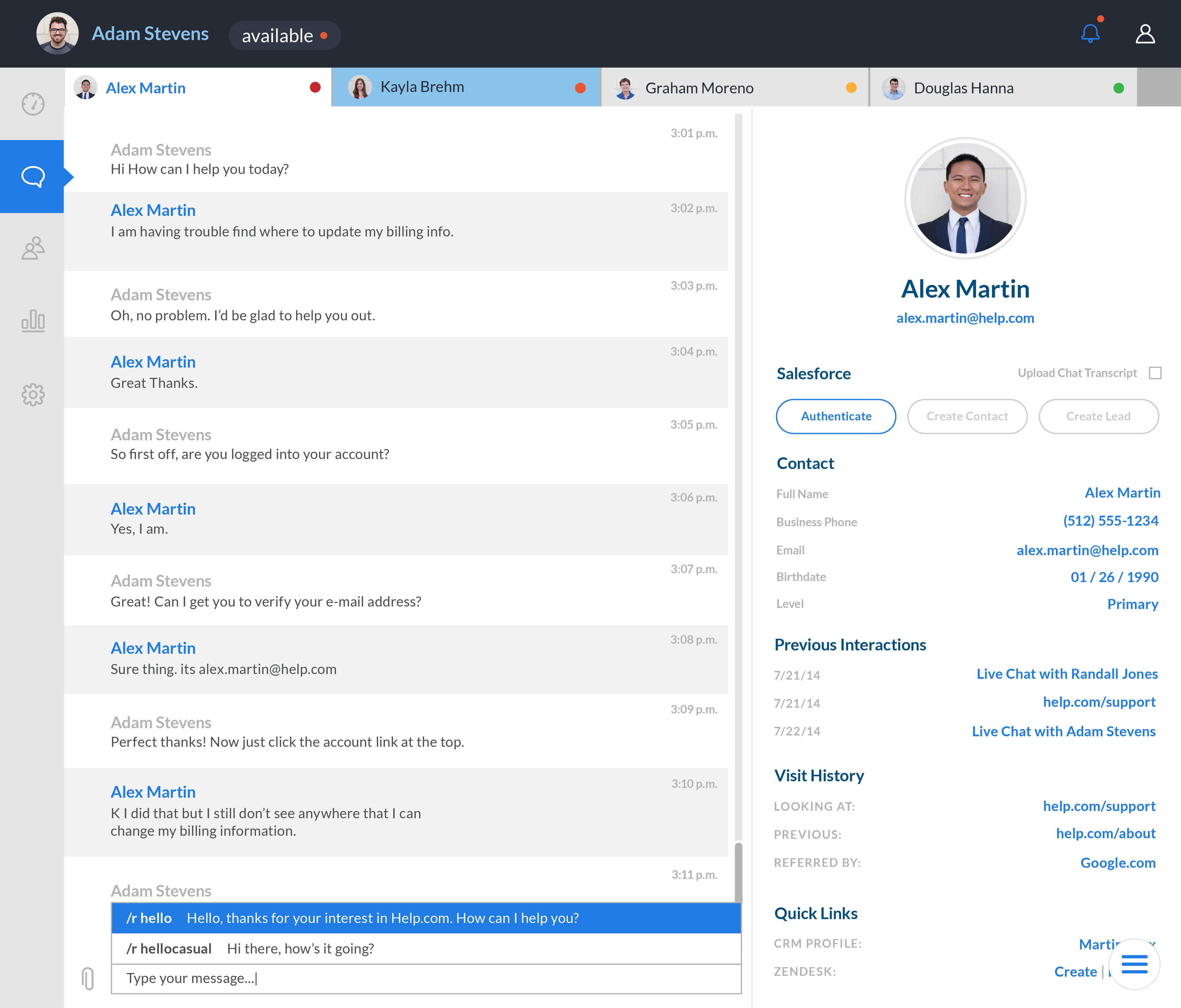Choose the /r hello canned response
Image resolution: width=1181 pixels, height=1008 pixels.
pos(426,918)
